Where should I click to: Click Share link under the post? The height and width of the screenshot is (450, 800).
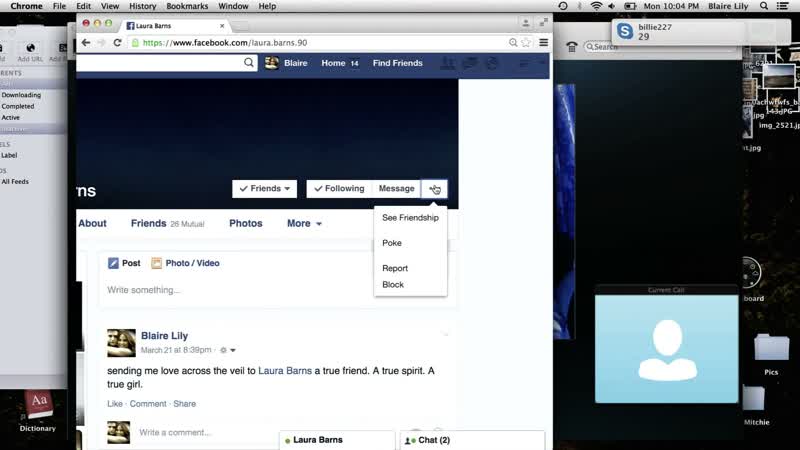click(184, 404)
